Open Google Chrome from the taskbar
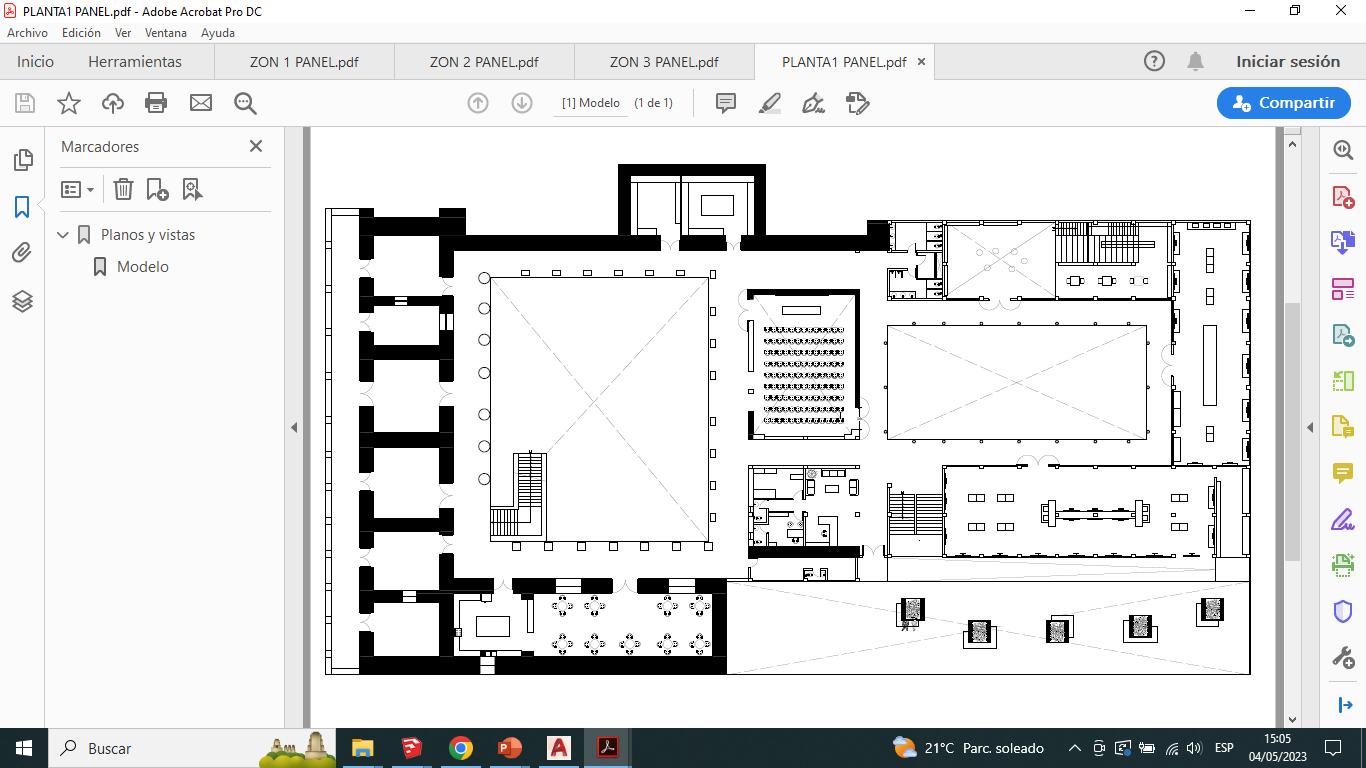1366x768 pixels. click(x=461, y=748)
